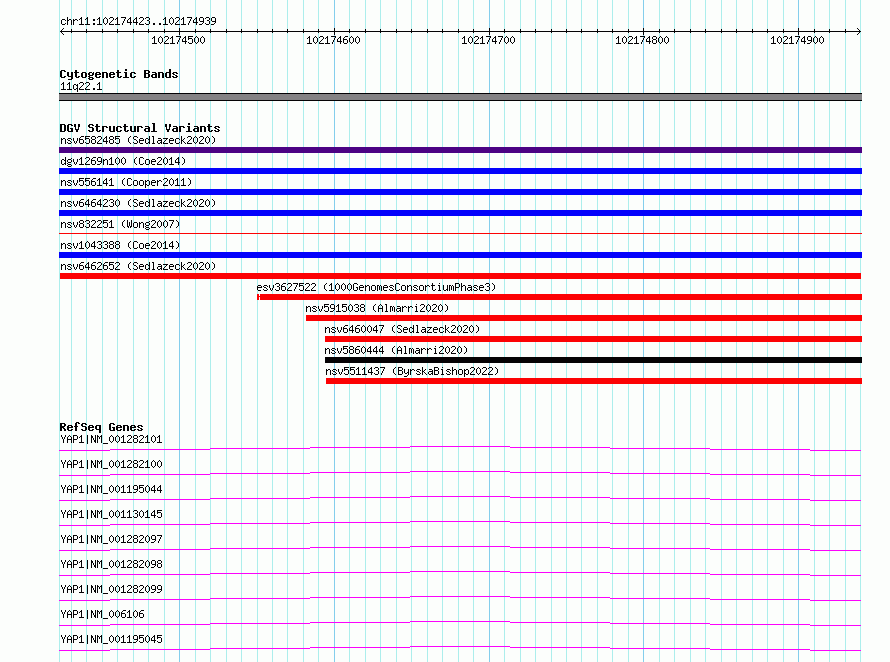Select transcript YAP1|NM_001282100

[x=111, y=464]
